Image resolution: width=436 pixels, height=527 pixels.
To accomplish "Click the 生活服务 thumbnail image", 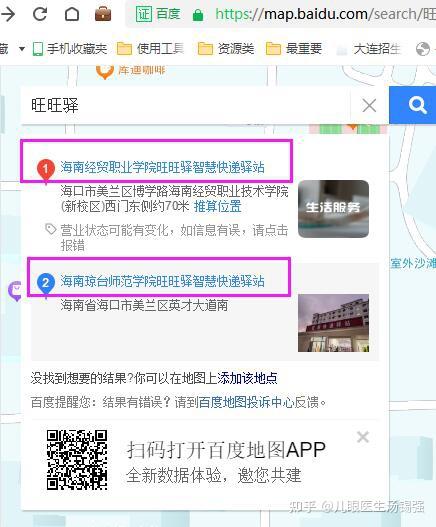I will [x=333, y=209].
